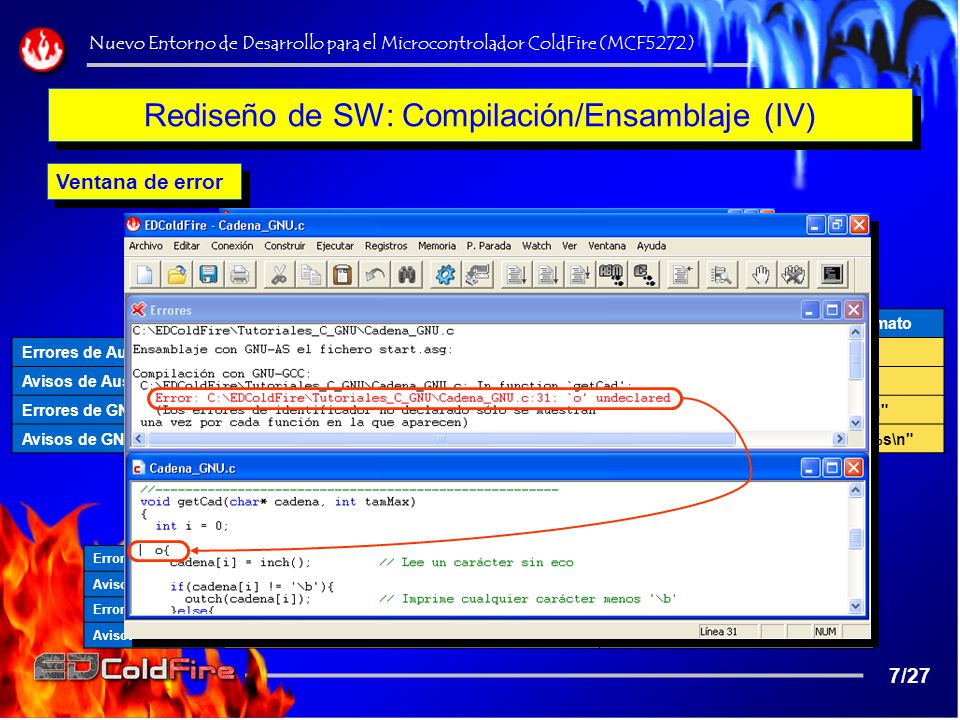Open the Ejecutar menu
The width and height of the screenshot is (960, 720).
tap(335, 246)
